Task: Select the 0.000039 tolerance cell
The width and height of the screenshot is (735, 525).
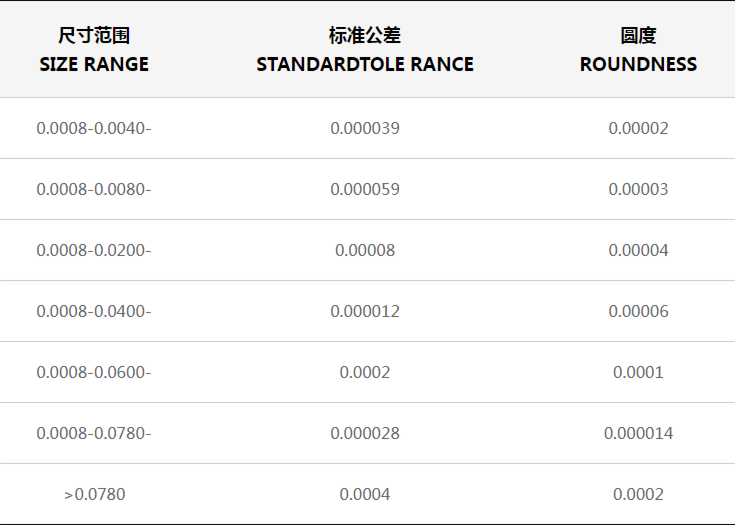Action: (365, 128)
